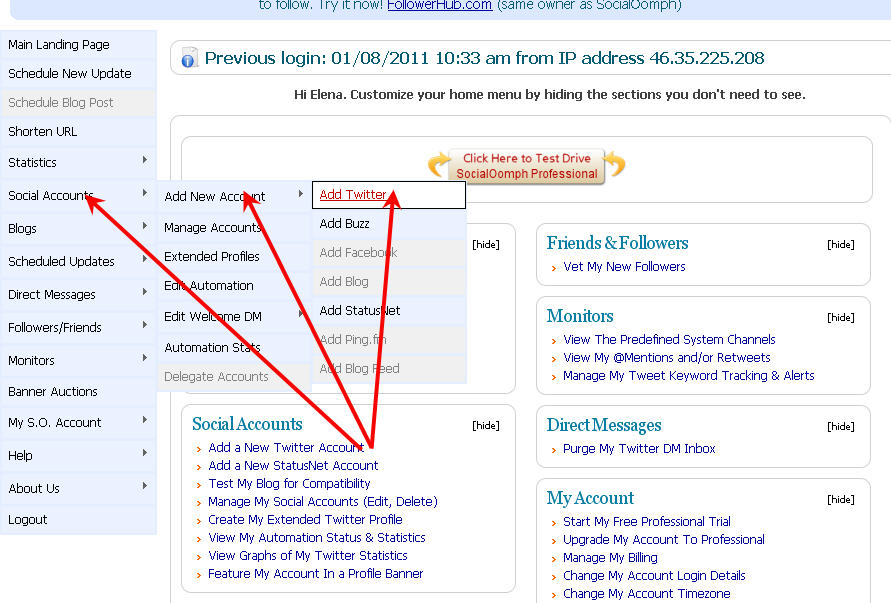
Task: Hide the Direct Messages section
Action: pos(840,426)
